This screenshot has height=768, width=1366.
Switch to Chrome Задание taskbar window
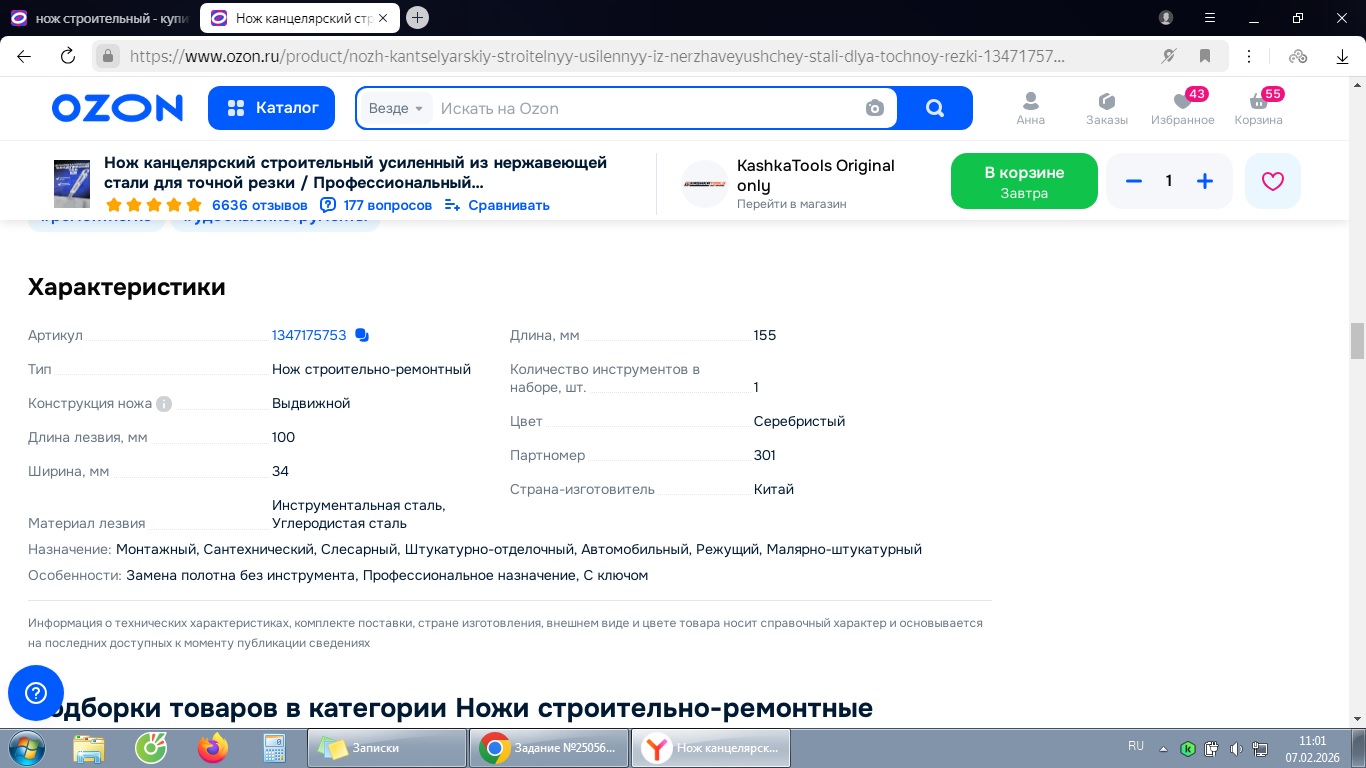click(550, 748)
